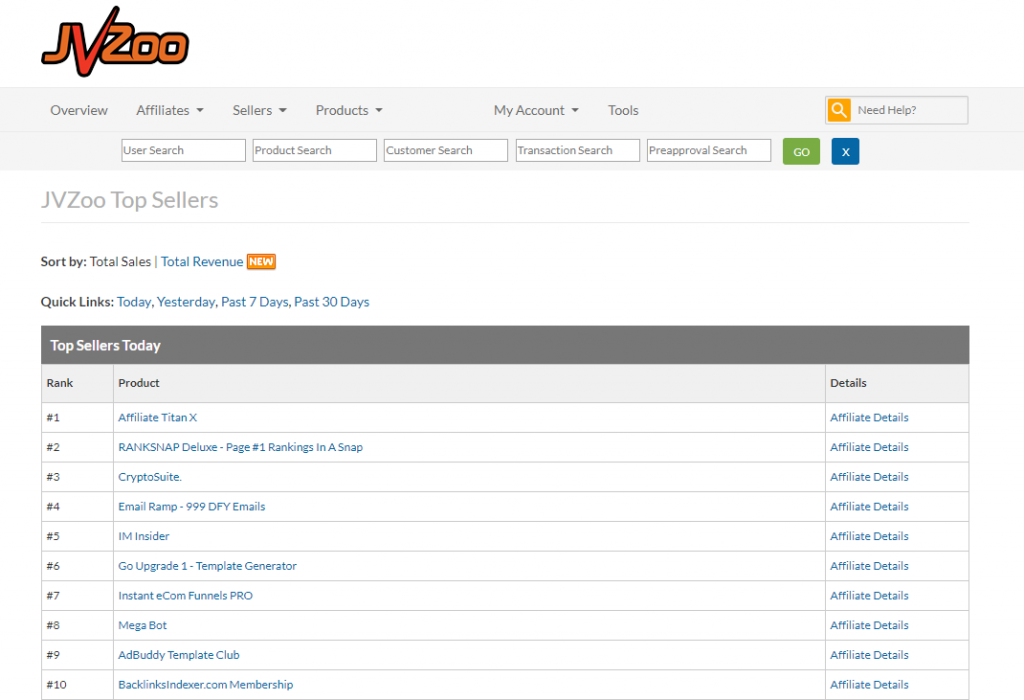This screenshot has width=1024, height=700.
Task: Focus the Preapproval Search field
Action: (709, 150)
